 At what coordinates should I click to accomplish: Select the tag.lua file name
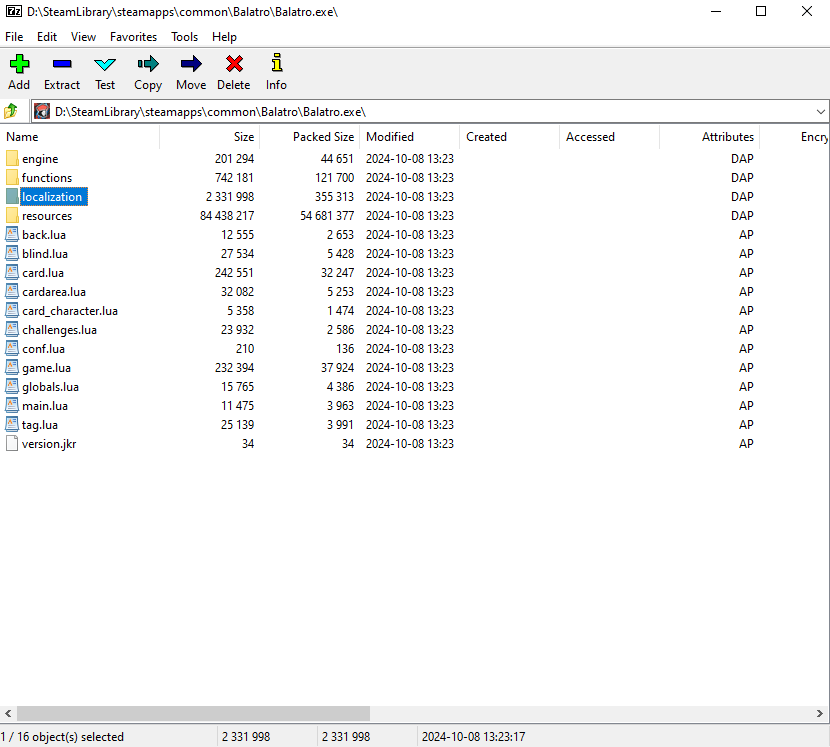(x=40, y=425)
